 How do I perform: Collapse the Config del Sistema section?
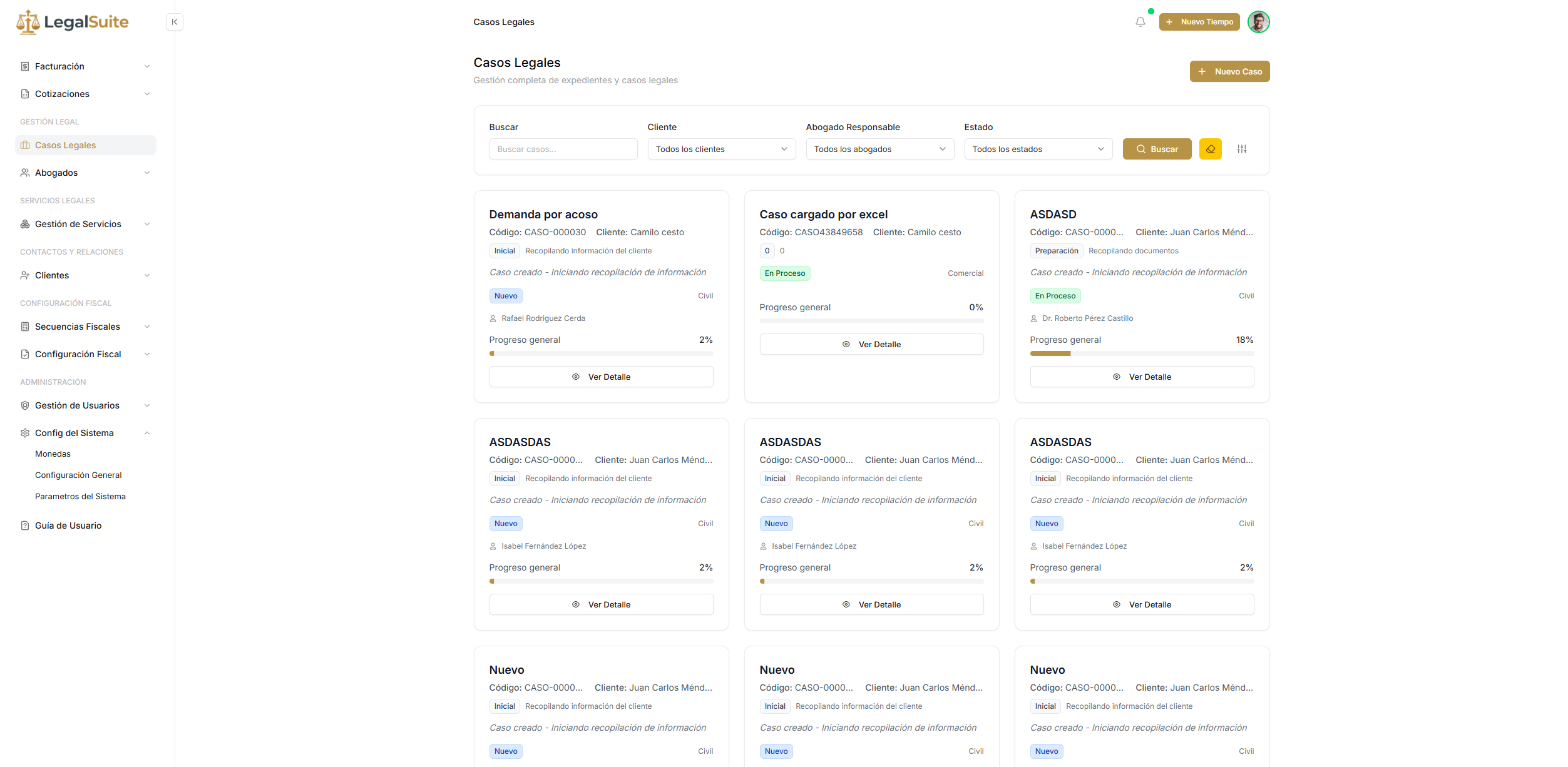coord(147,433)
